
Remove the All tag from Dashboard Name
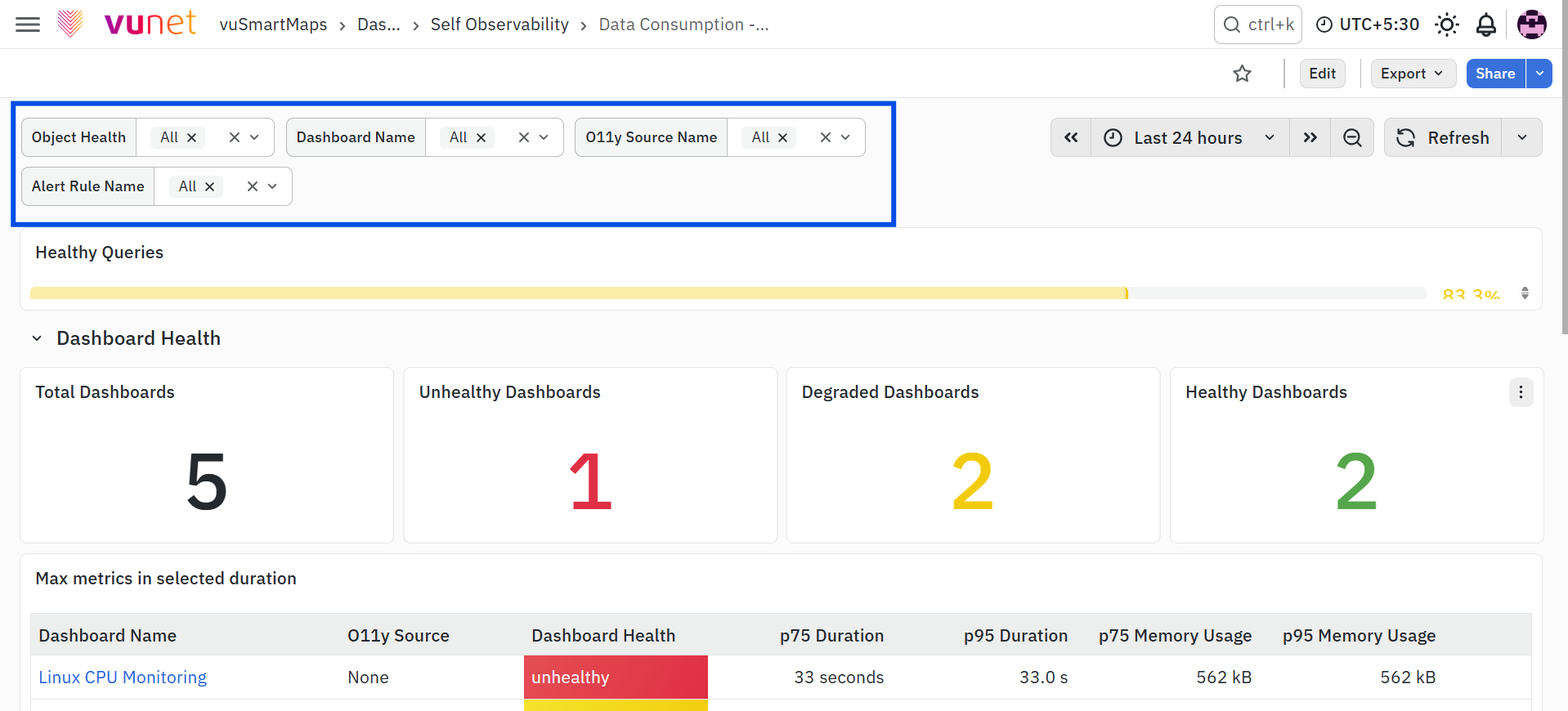[482, 137]
